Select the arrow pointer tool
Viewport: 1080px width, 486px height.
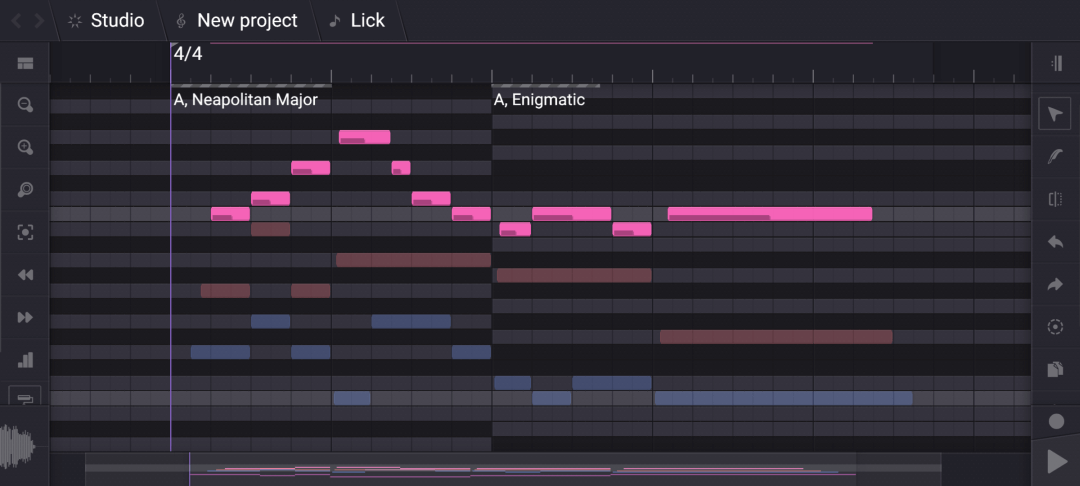[x=1055, y=114]
